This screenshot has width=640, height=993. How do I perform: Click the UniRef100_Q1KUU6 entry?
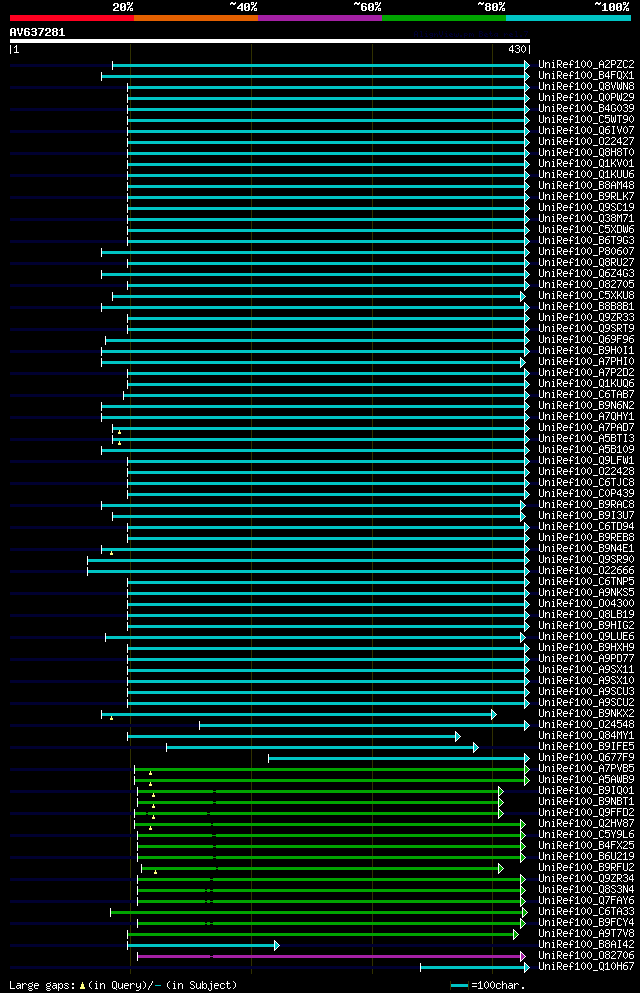click(x=586, y=175)
